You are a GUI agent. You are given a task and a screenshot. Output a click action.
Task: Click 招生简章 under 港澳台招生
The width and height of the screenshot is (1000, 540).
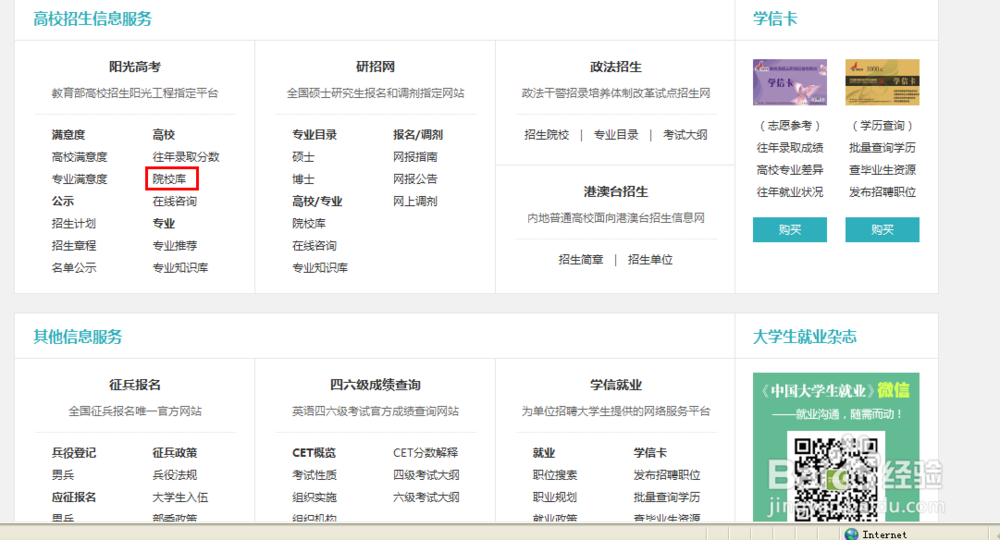pyautogui.click(x=580, y=259)
